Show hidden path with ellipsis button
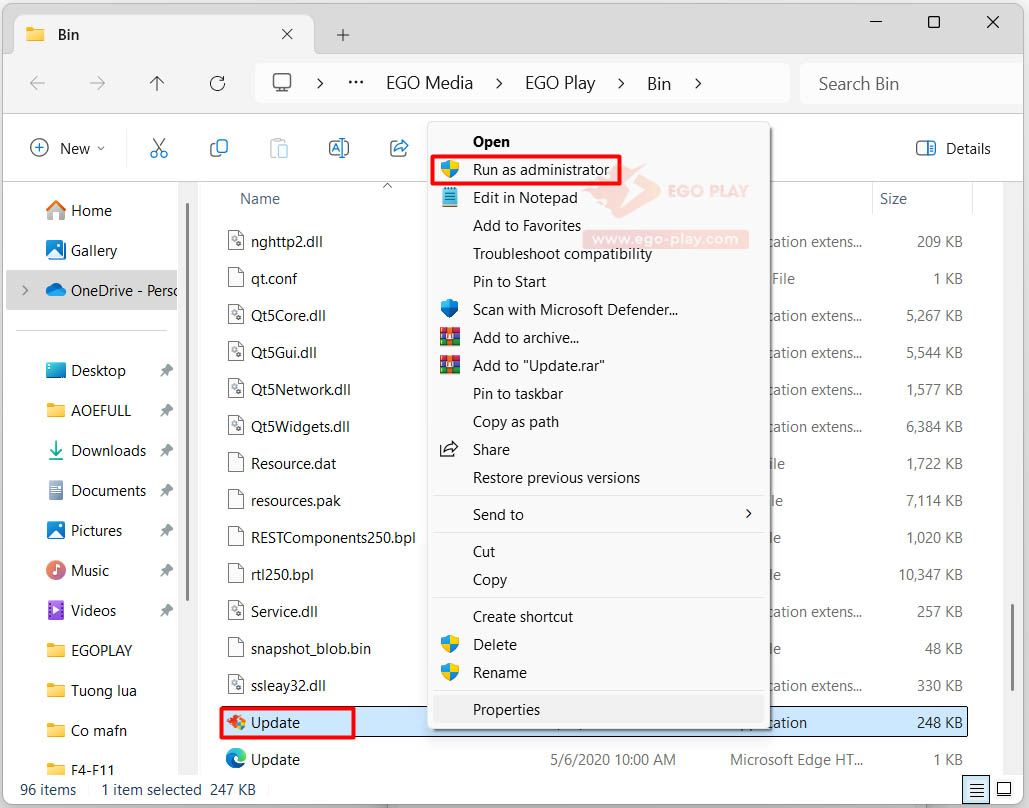This screenshot has width=1029, height=808. click(356, 83)
